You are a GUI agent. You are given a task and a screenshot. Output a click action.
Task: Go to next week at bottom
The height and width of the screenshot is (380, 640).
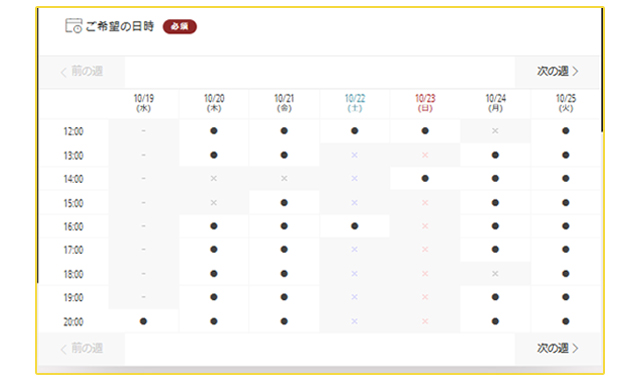point(557,348)
